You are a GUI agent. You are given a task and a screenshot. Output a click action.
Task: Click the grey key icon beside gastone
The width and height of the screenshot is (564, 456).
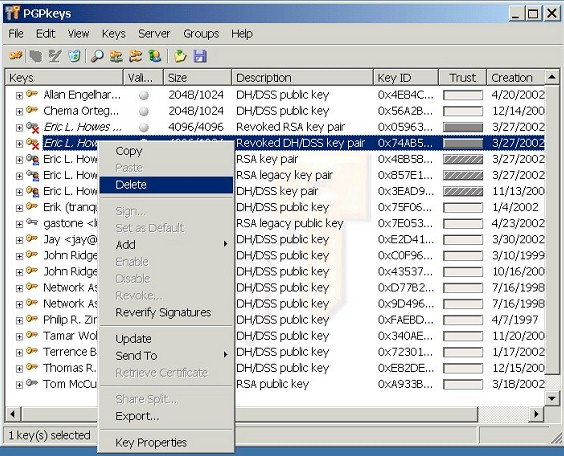[32, 223]
